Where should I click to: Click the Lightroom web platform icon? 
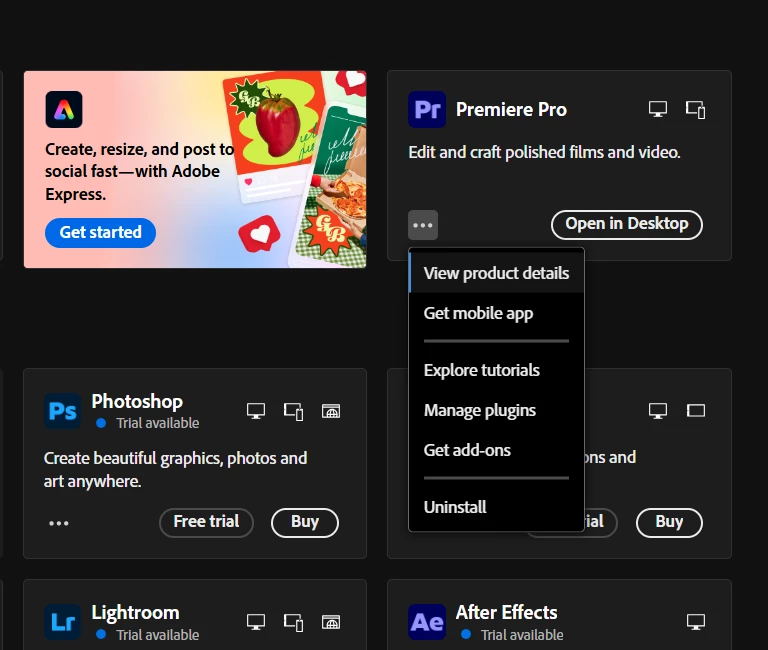coord(331,622)
